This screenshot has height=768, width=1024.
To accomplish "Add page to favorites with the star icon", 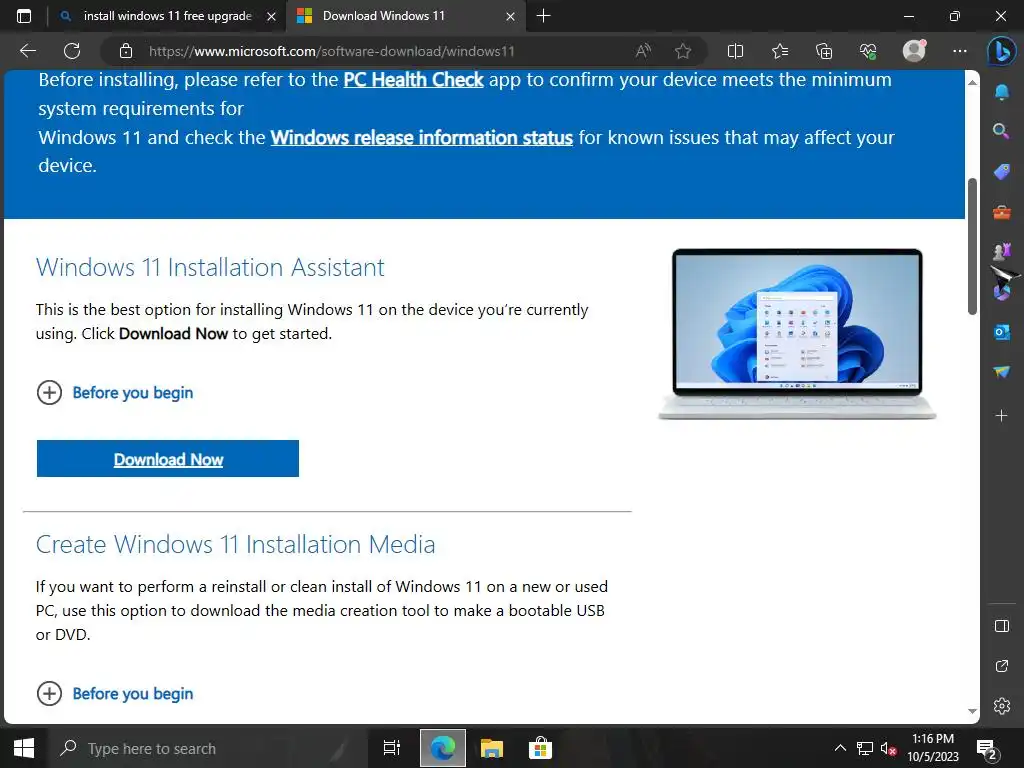I will tap(683, 51).
